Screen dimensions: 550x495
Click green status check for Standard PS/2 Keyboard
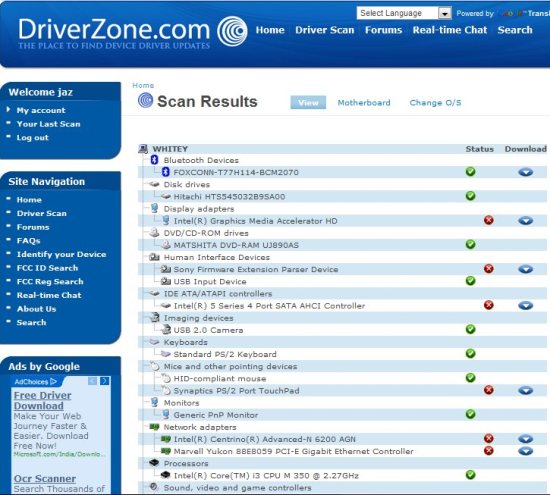coord(470,353)
